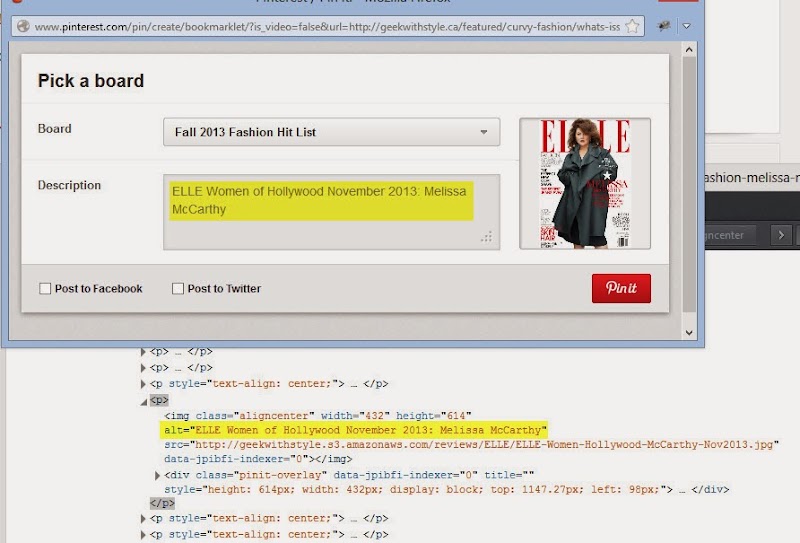Open the Board dropdown 'Fall 2013 Fashion Hit List'
The image size is (800, 543).
click(x=332, y=132)
